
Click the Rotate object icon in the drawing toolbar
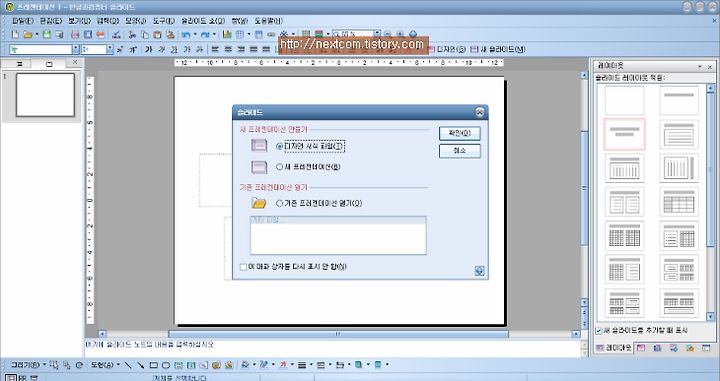pos(79,365)
